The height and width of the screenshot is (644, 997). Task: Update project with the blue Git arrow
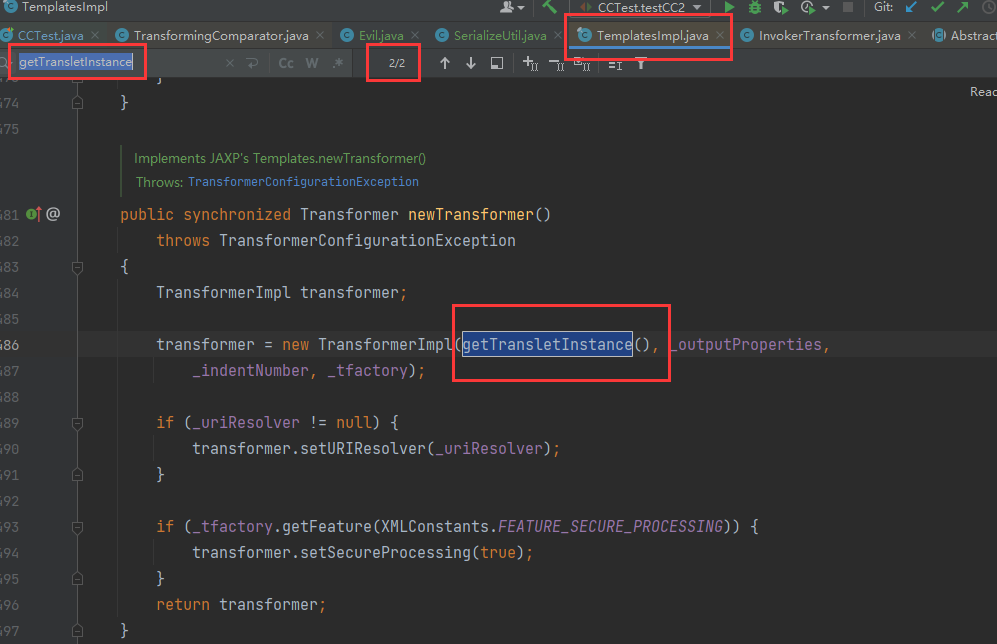click(911, 7)
